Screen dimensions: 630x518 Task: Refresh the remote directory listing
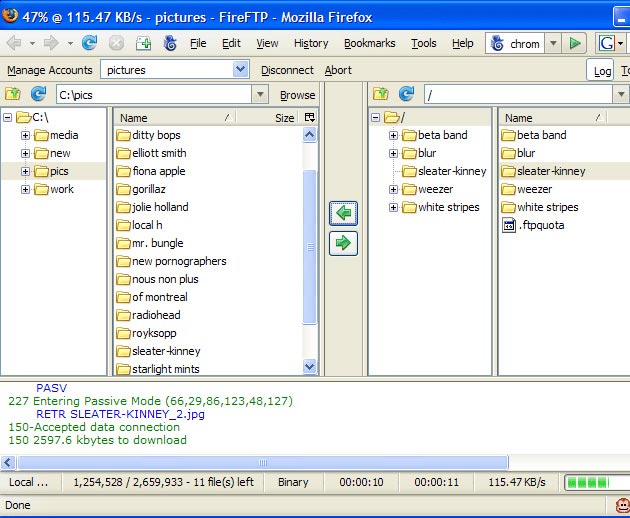pos(406,94)
